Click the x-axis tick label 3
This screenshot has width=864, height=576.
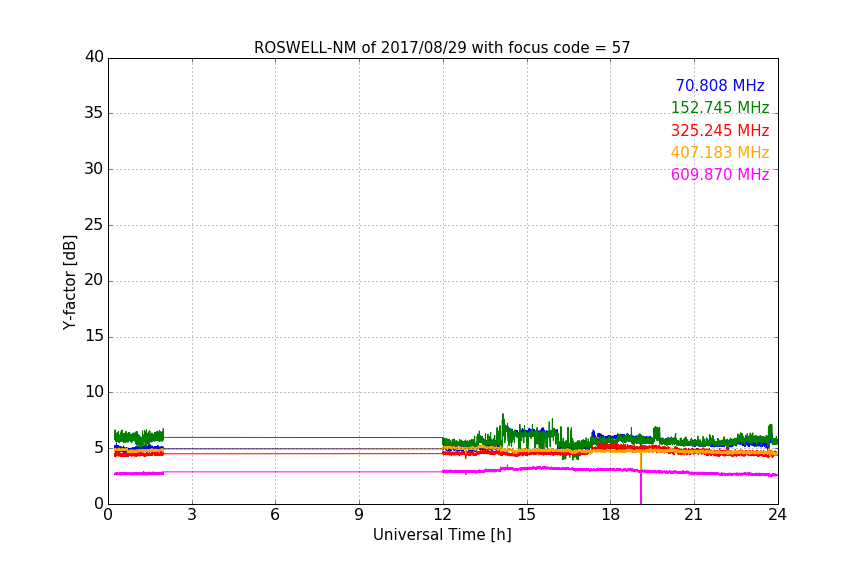(x=192, y=515)
